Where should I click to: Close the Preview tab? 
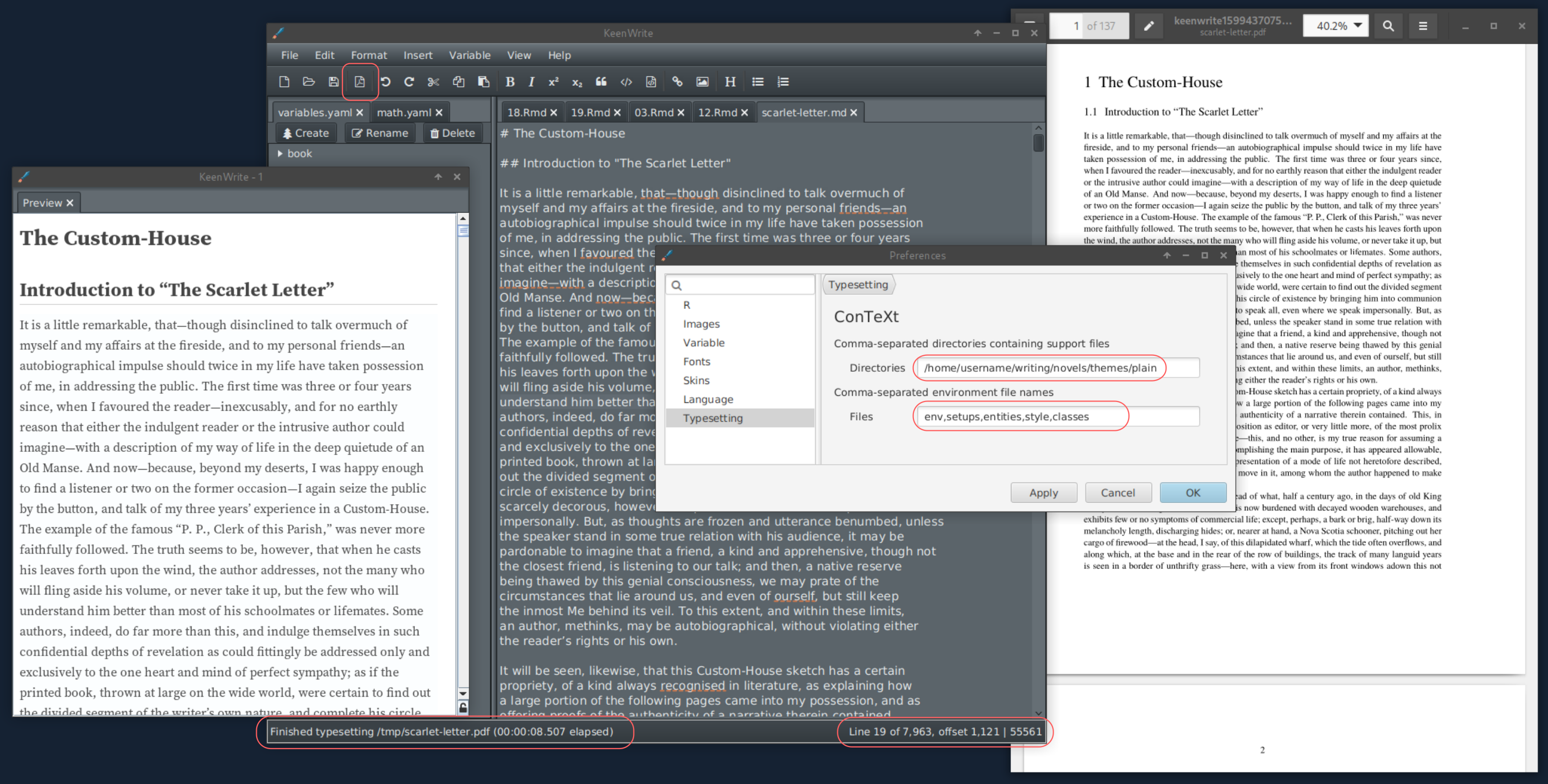pyautogui.click(x=70, y=203)
